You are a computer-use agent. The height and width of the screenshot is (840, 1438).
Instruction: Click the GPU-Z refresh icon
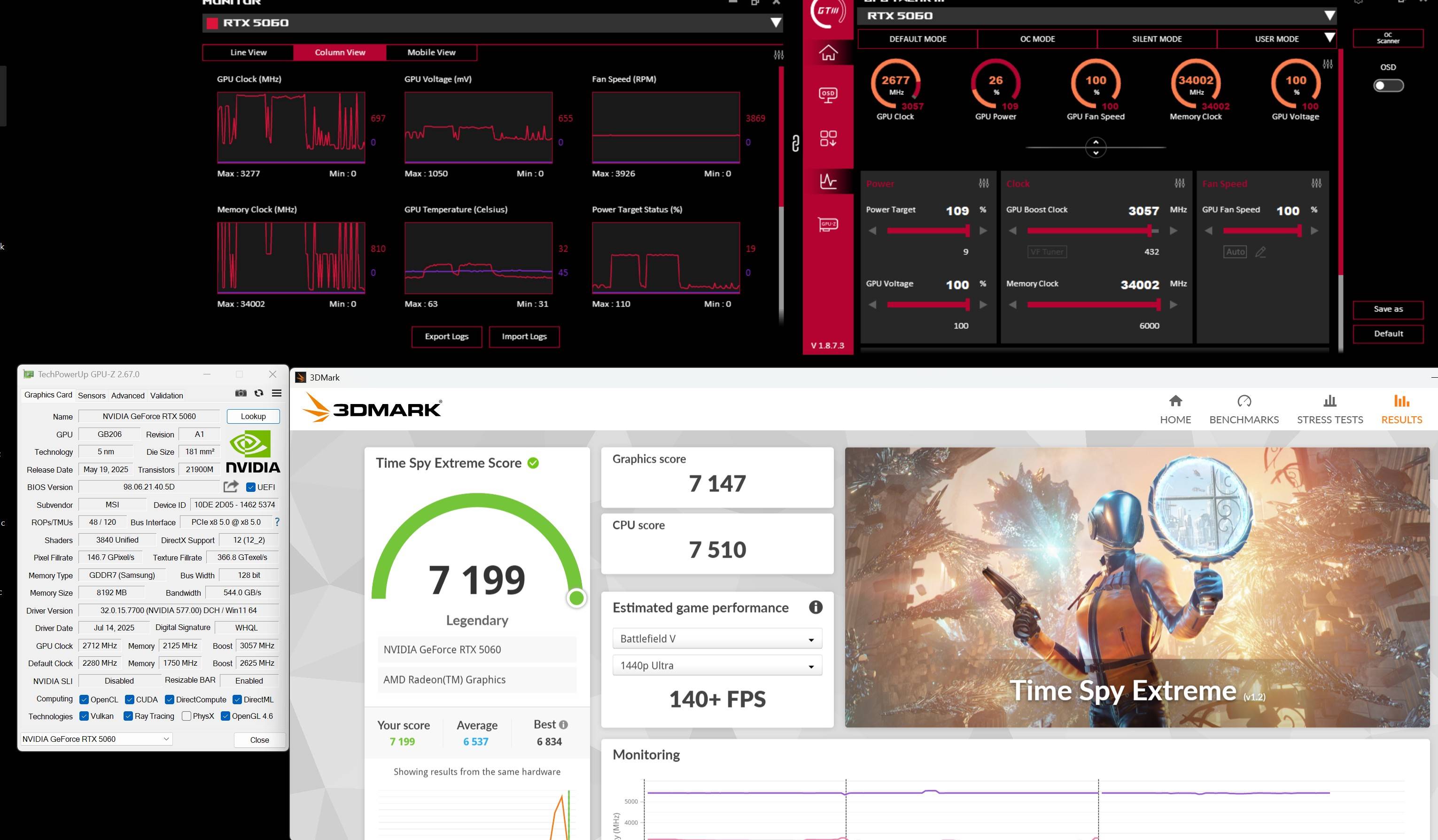coord(258,393)
